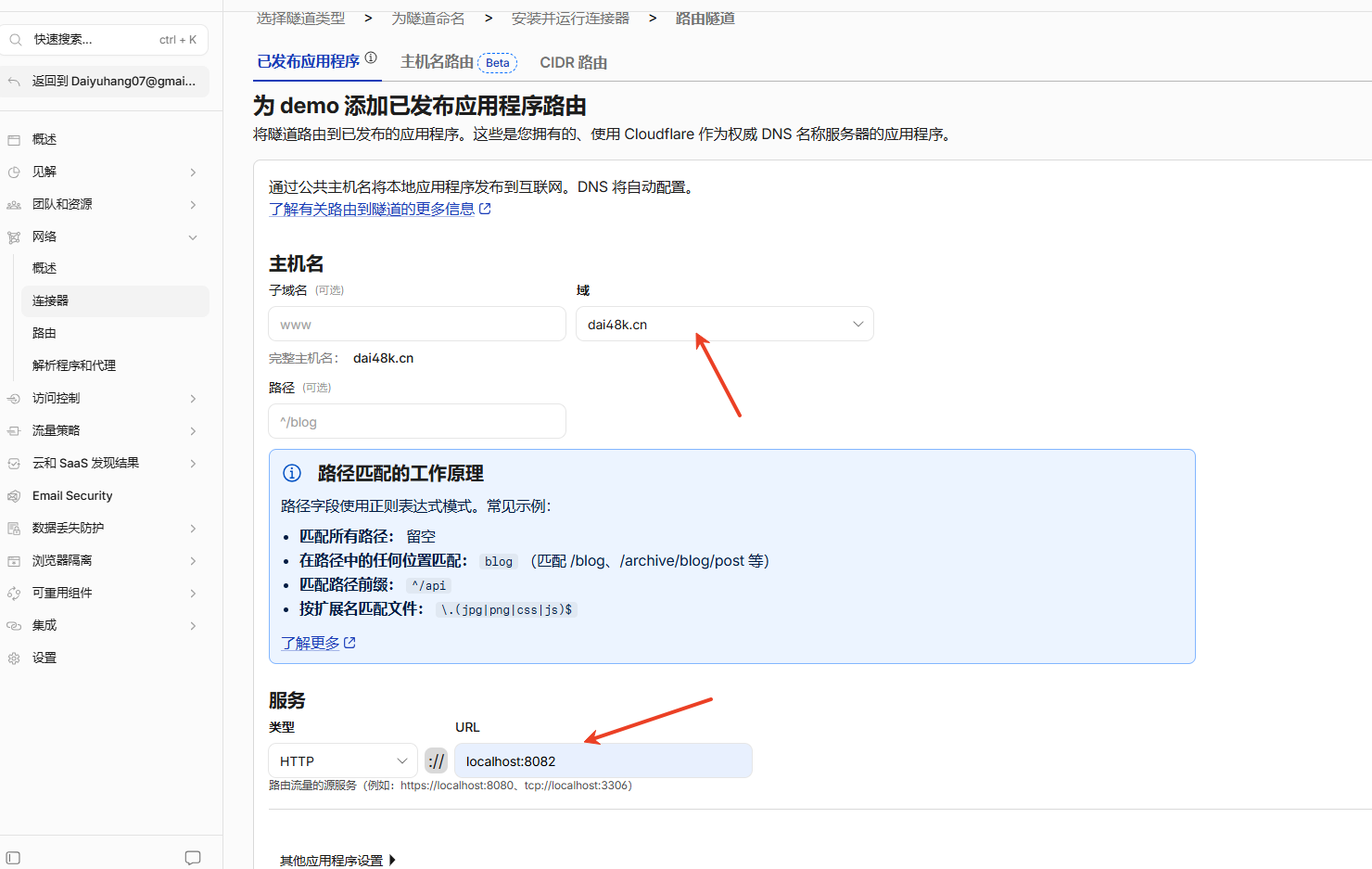The image size is (1372, 869).
Task: Expand 其他应用程序设置 disclosure
Action: pyautogui.click(x=338, y=861)
